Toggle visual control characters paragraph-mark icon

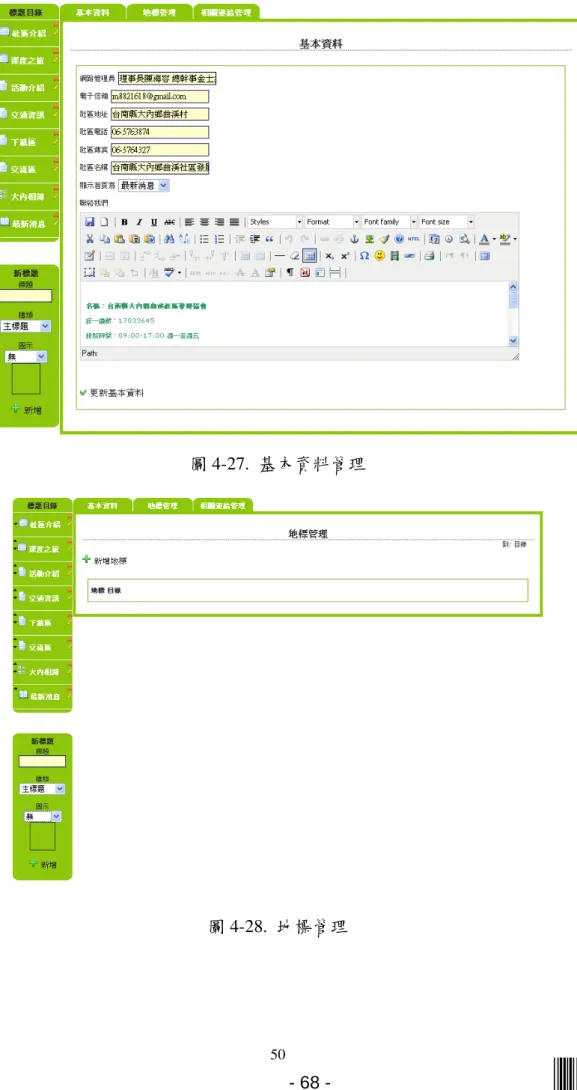289,272
